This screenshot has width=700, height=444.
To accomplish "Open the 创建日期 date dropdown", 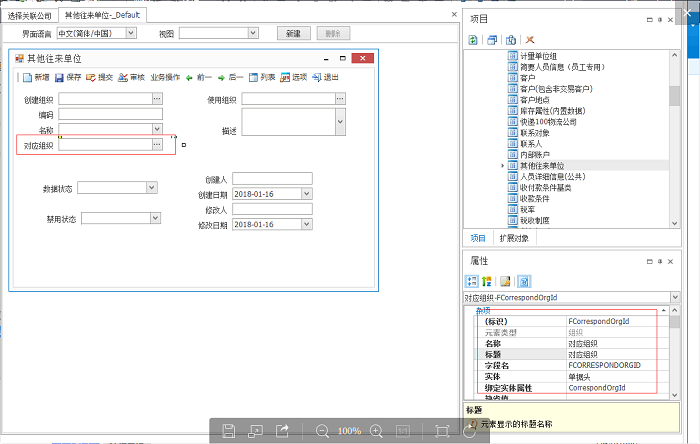I will [296, 194].
